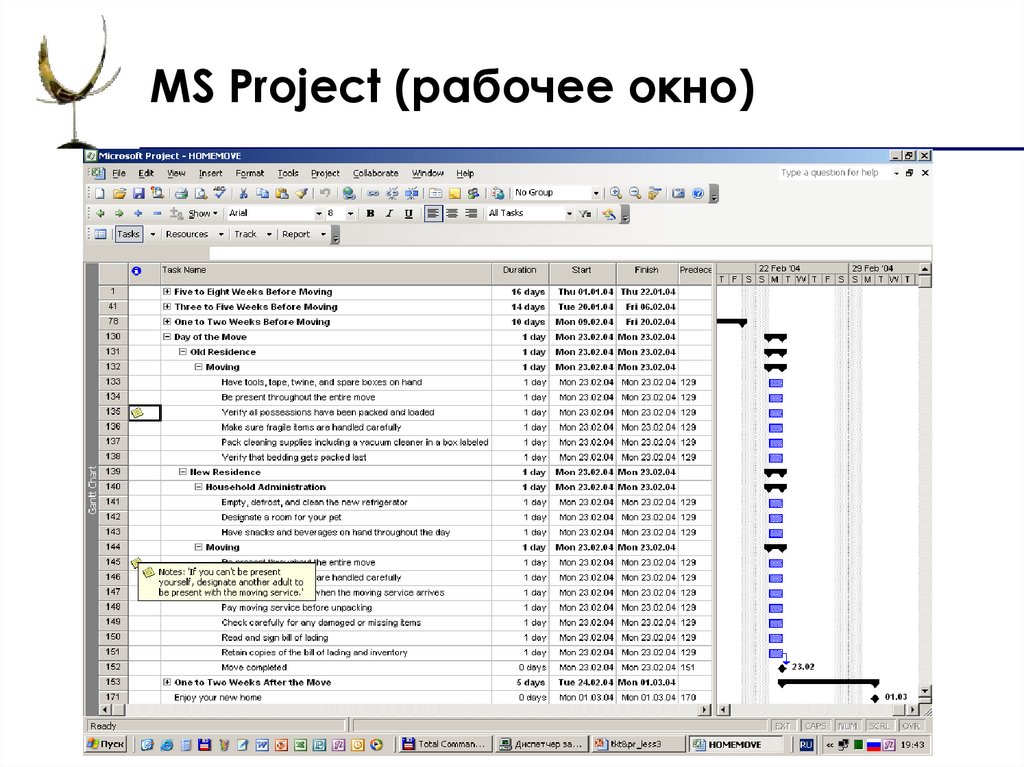Screen dimensions: 1024x767
Task: Select the Format Painter brush icon
Action: pyautogui.click(x=301, y=193)
